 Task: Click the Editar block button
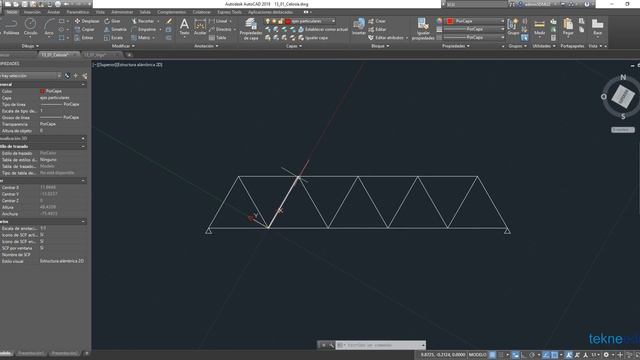click(x=377, y=29)
